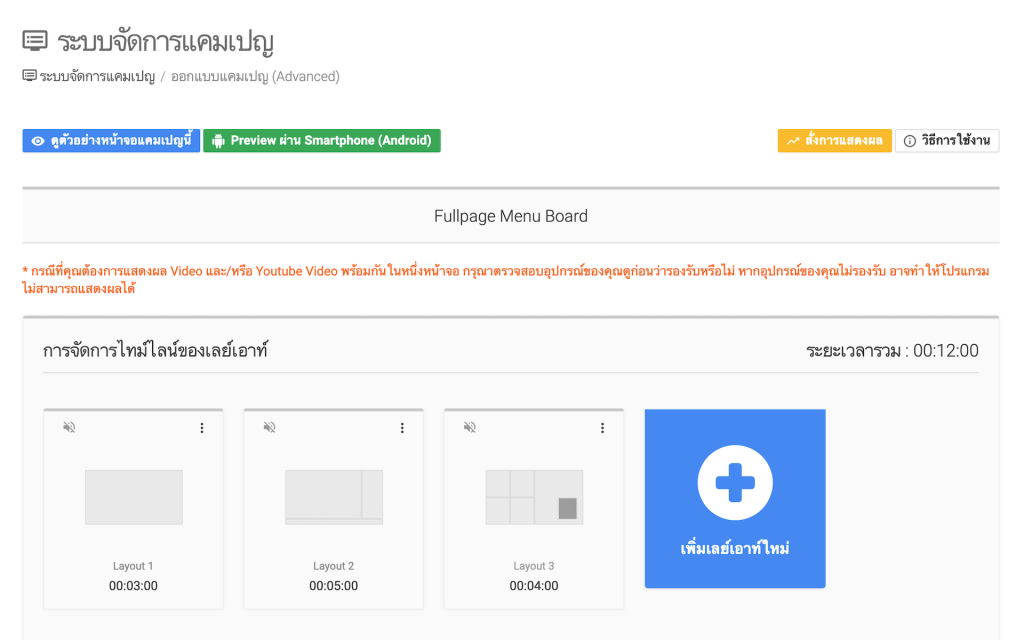
Task: Click the campaign system header icon
Action: [35, 41]
